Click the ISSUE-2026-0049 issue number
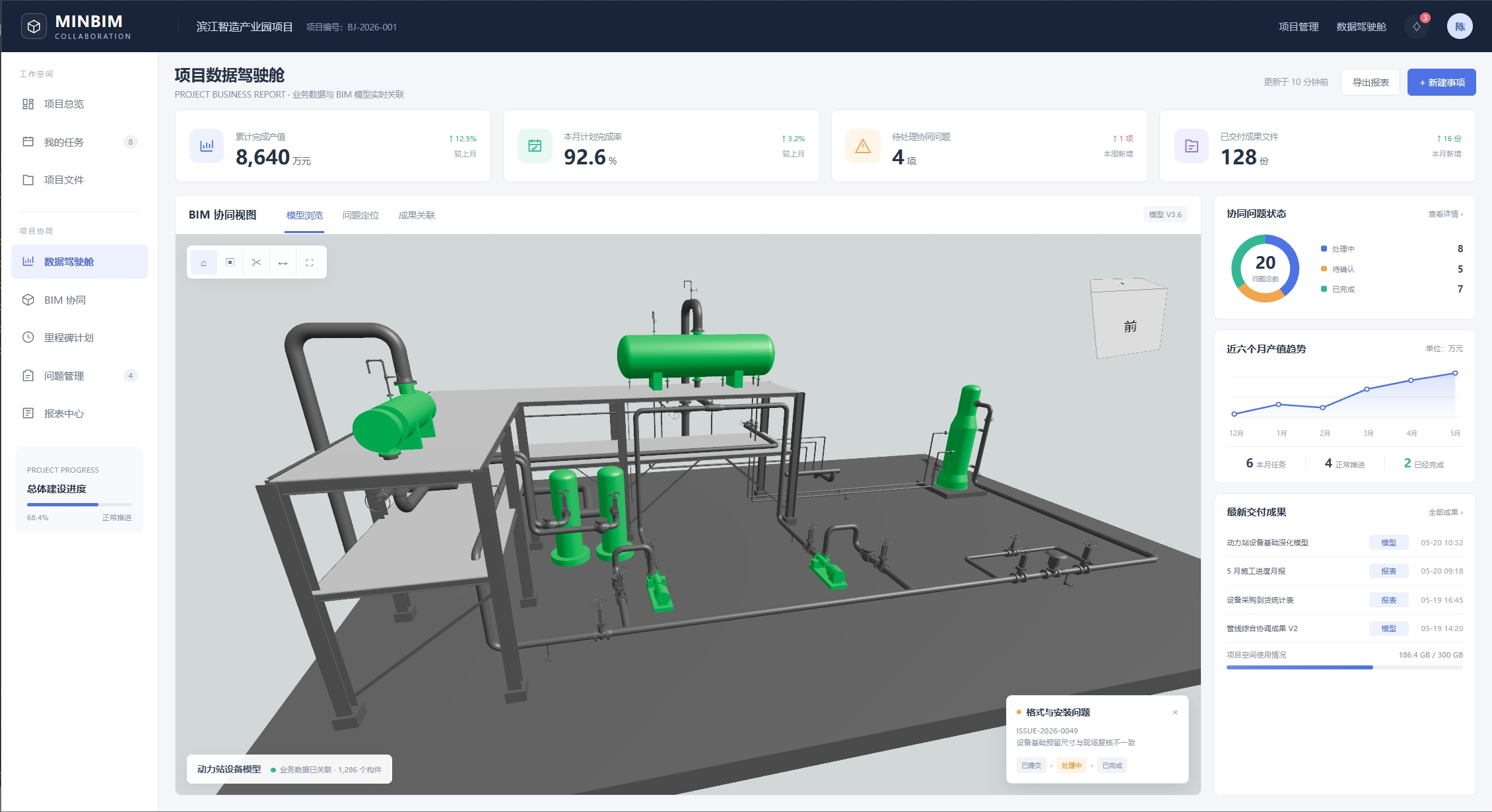Screen dimensions: 1492x812 click(x=1047, y=731)
